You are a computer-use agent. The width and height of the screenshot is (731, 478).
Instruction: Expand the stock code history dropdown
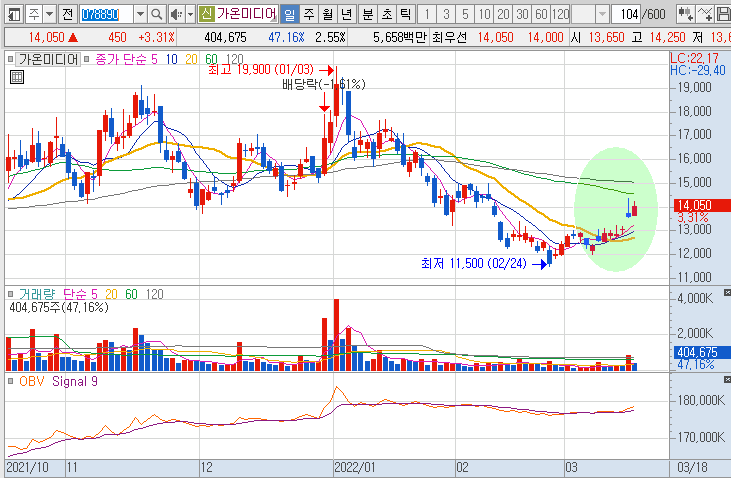(x=140, y=14)
